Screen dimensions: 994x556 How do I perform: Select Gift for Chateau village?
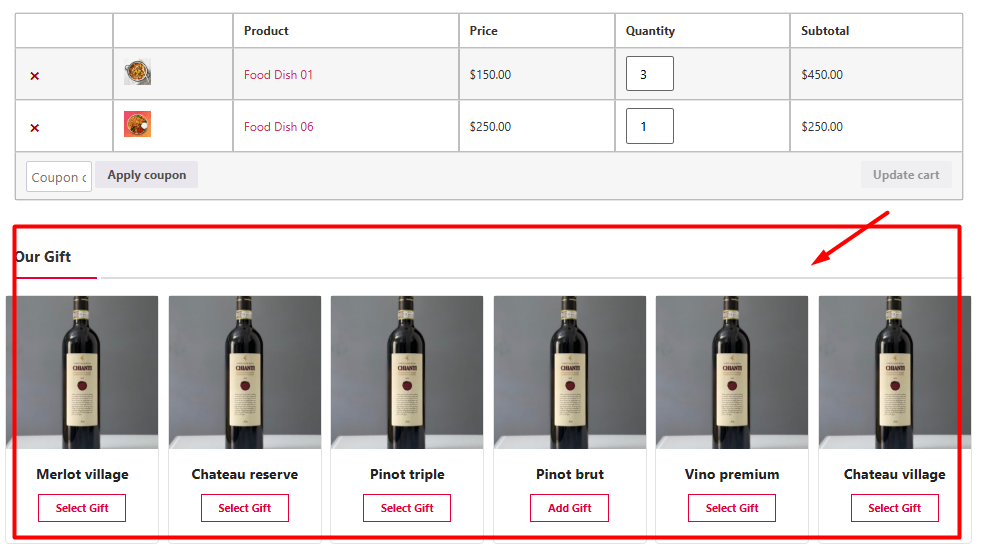pyautogui.click(x=894, y=508)
